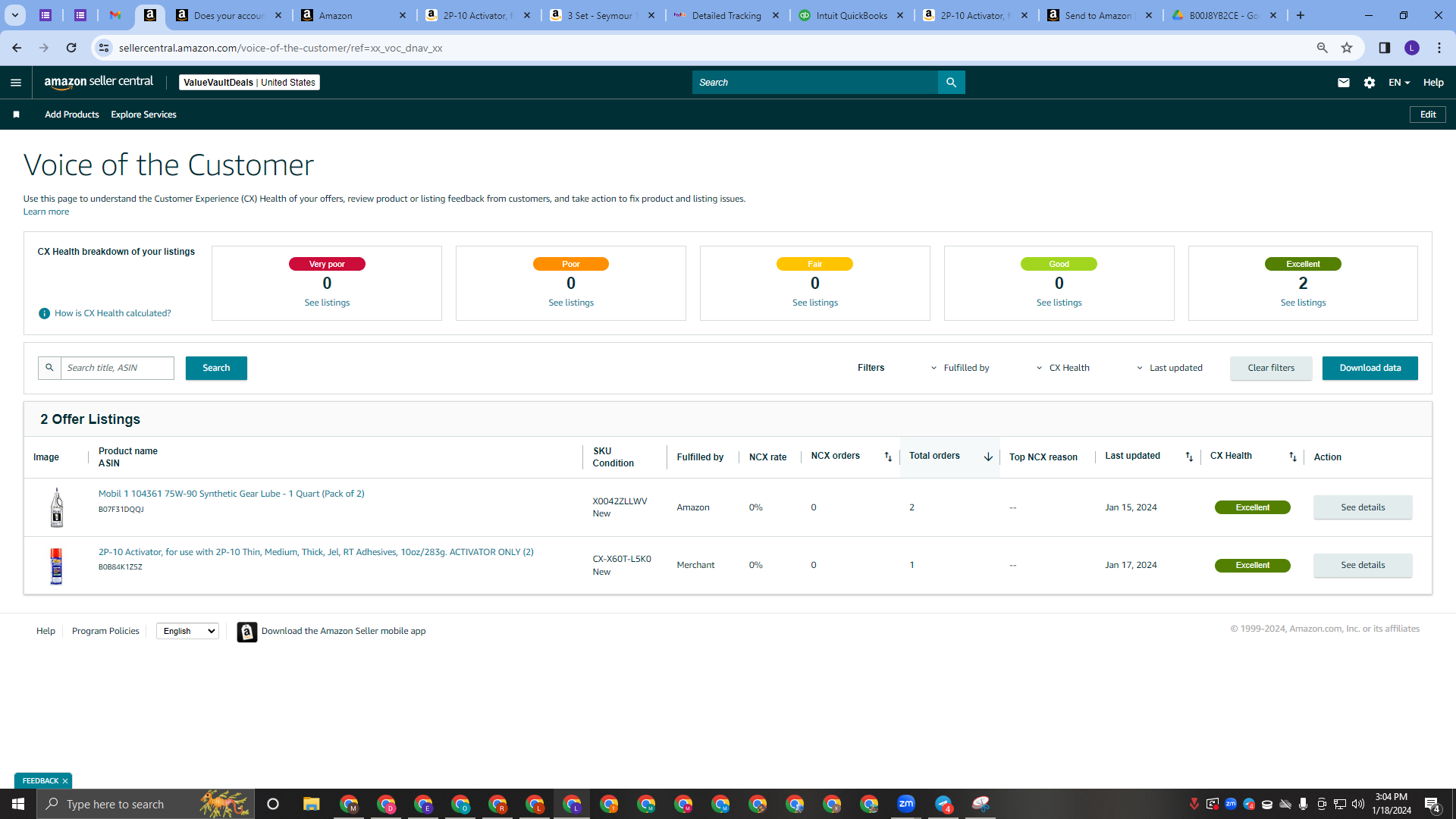Click the browser zoom magnifier icon
The image size is (1456, 819).
1323,48
